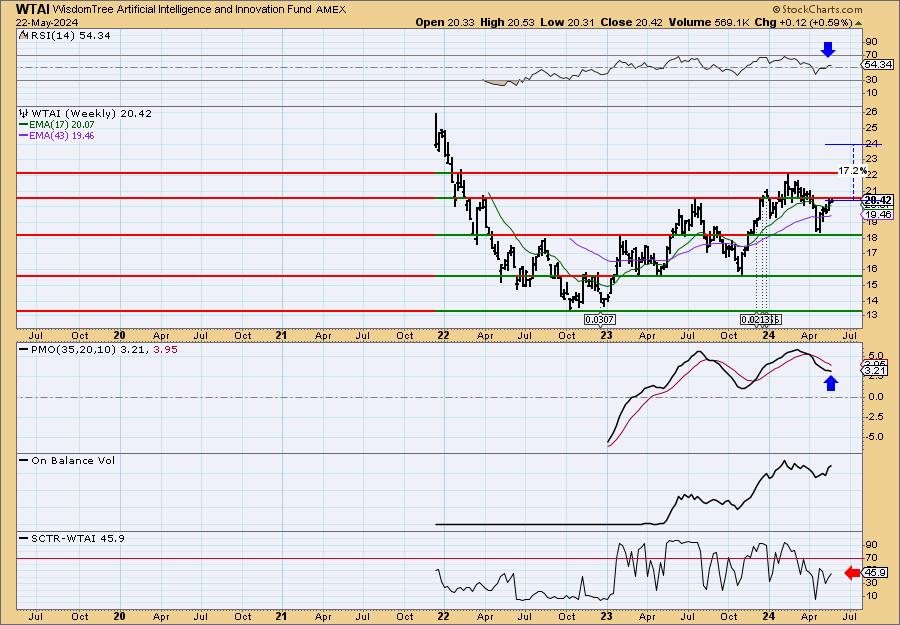The height and width of the screenshot is (625, 900).
Task: Open the StockCharts.com copyright link
Action: [x=817, y=9]
